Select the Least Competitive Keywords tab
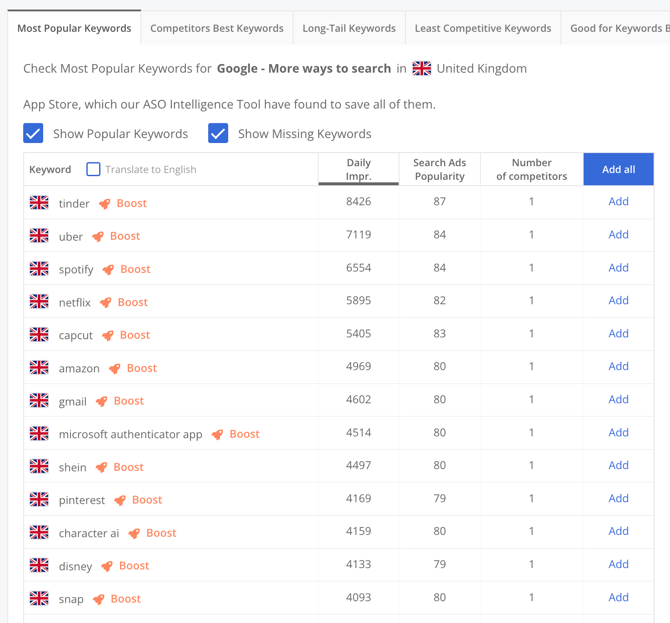Image resolution: width=670 pixels, height=623 pixels. (x=482, y=28)
